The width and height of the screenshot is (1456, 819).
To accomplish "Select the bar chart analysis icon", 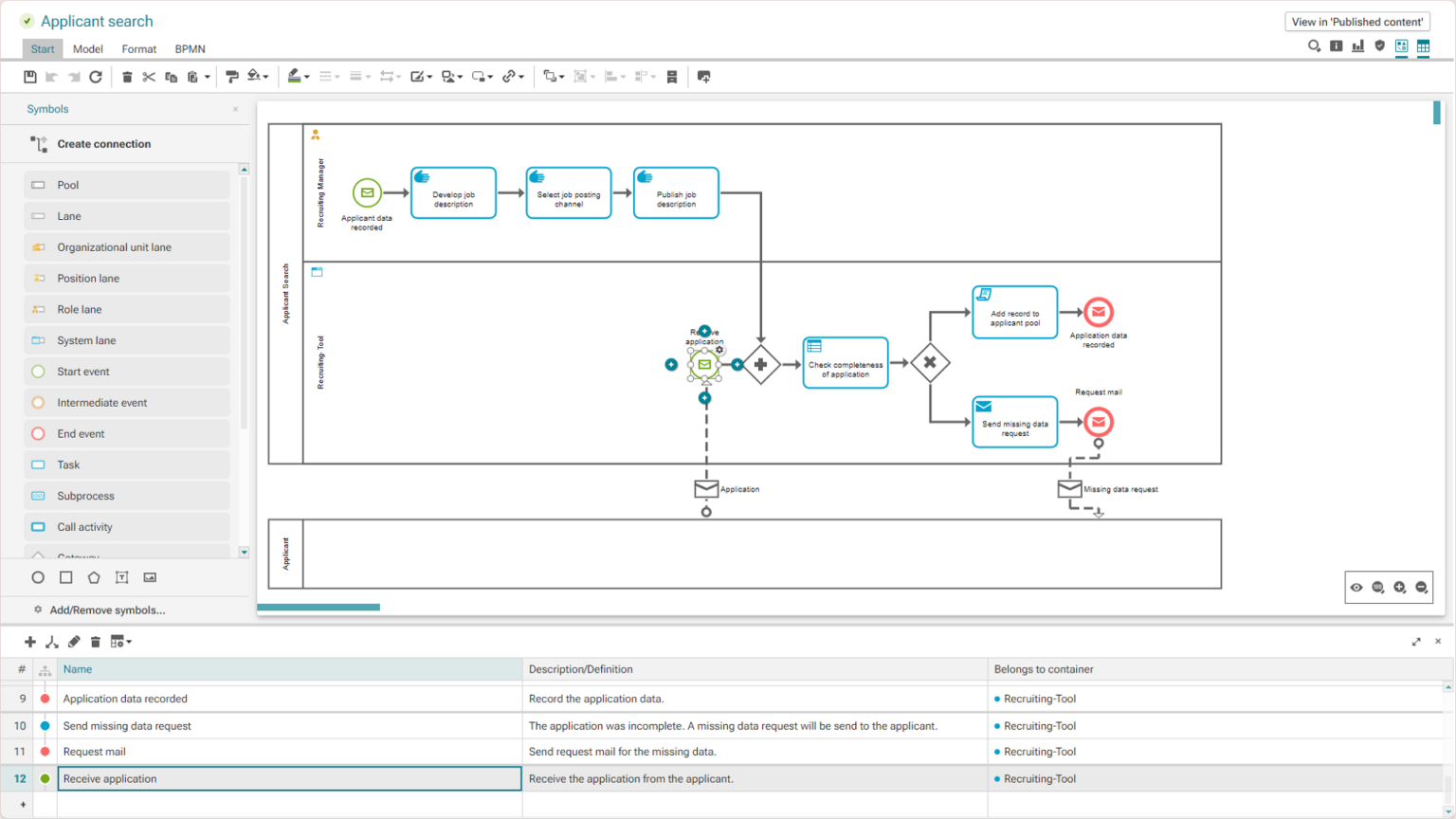I will 1359,45.
